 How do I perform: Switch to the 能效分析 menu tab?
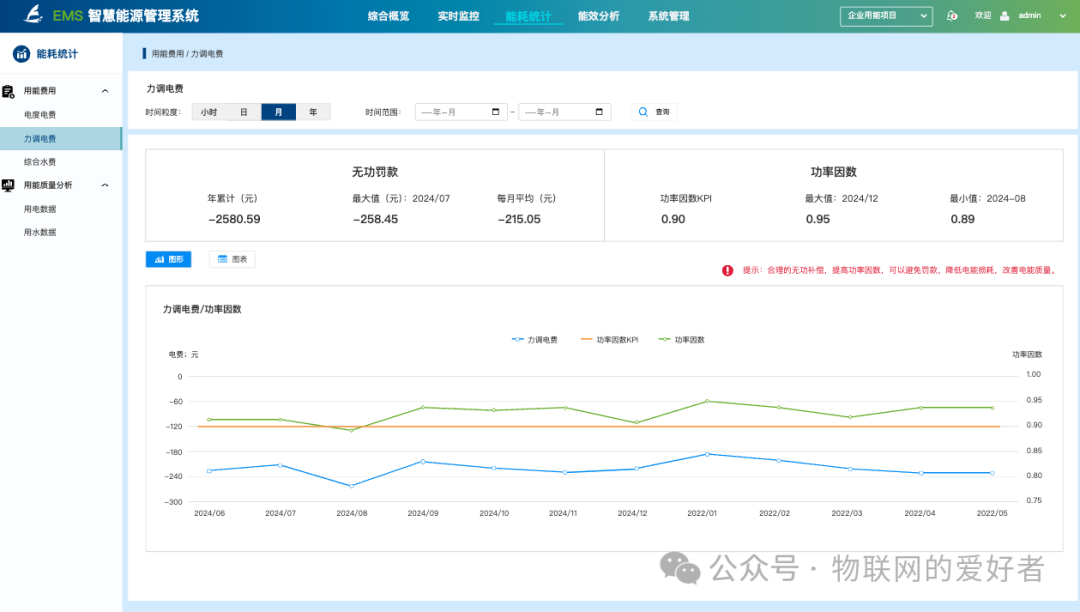pyautogui.click(x=598, y=15)
